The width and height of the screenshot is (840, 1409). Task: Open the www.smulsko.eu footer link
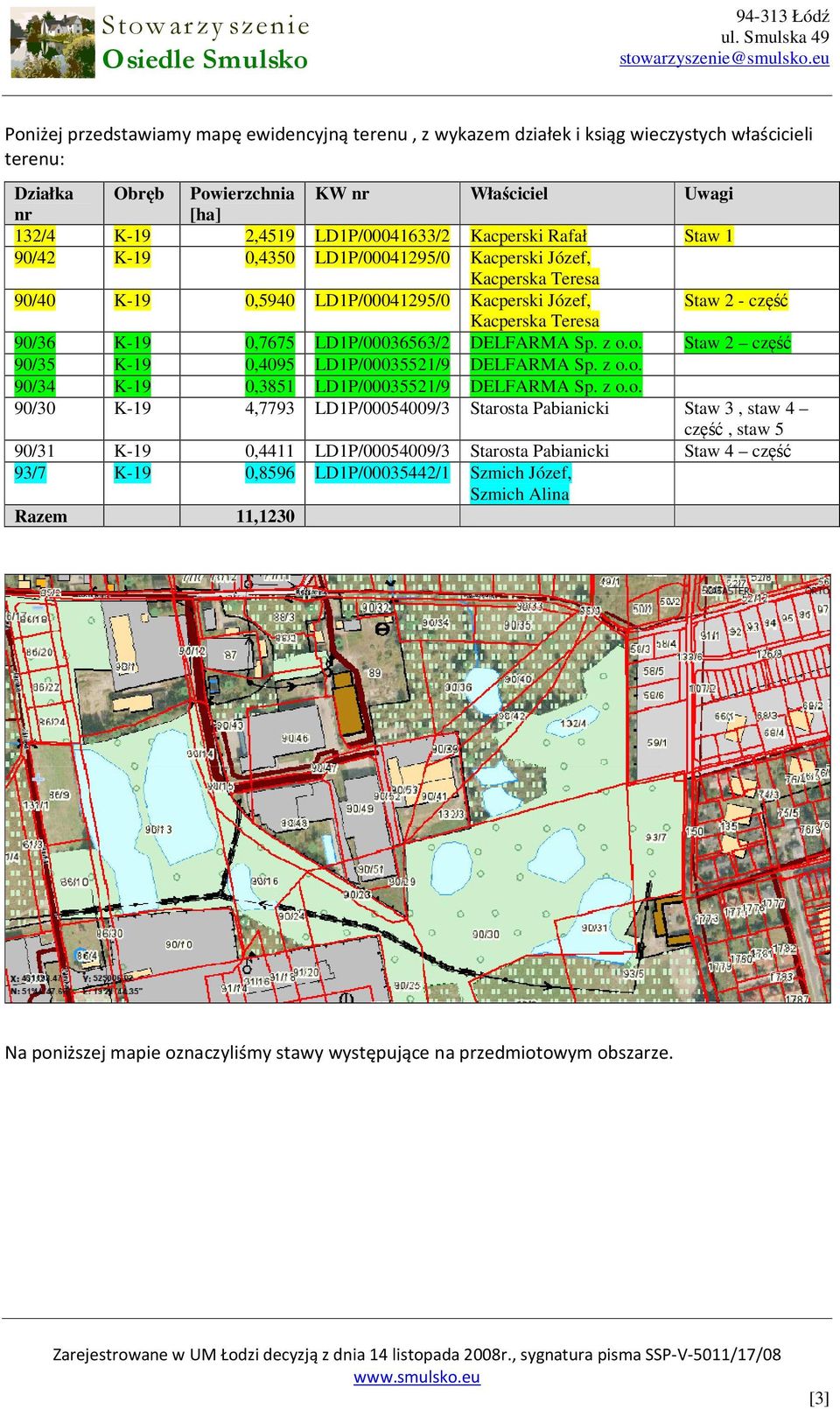click(x=416, y=1377)
